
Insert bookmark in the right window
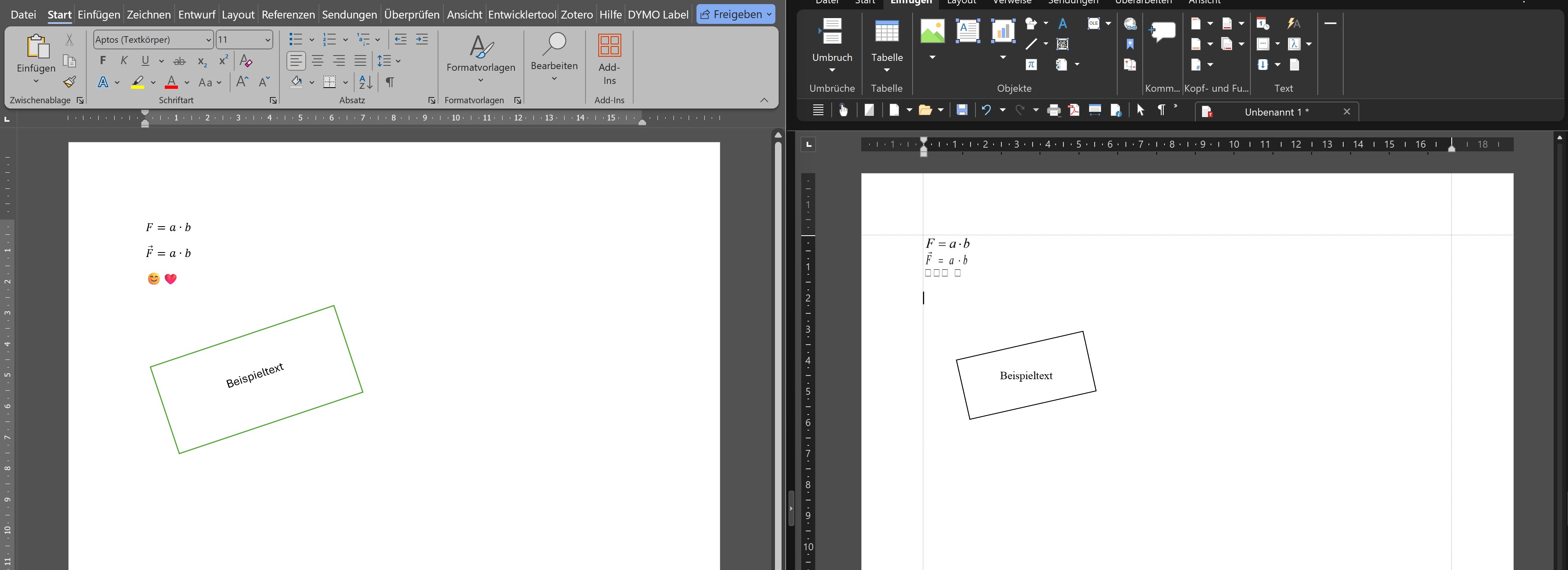1130,44
